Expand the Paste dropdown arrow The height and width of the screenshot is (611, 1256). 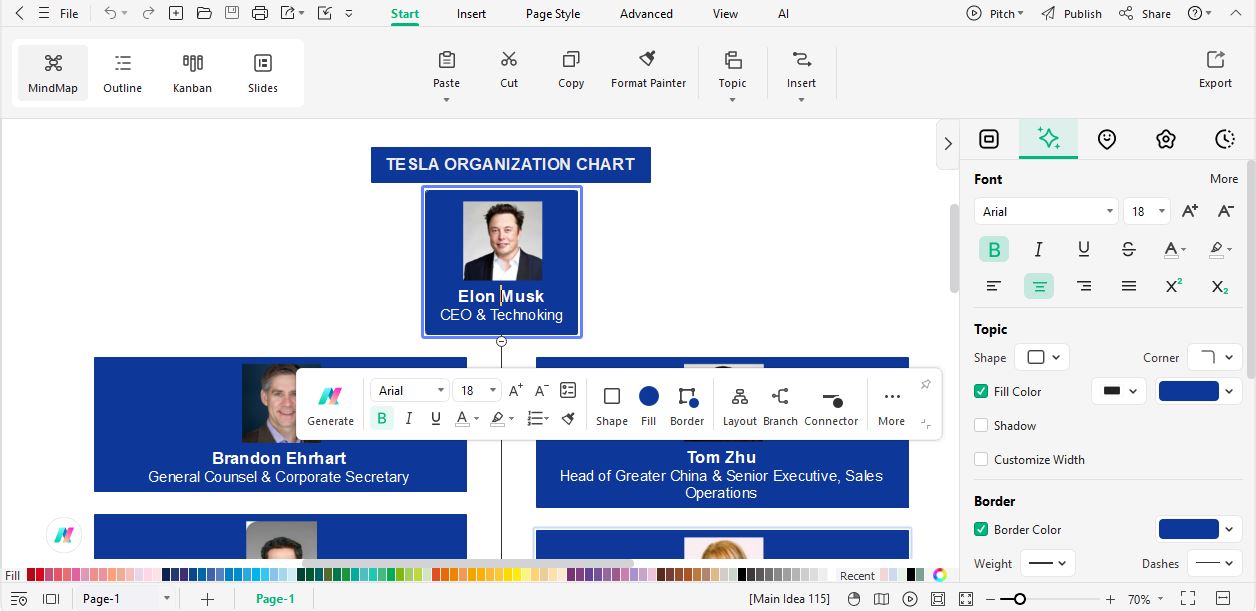tap(446, 99)
